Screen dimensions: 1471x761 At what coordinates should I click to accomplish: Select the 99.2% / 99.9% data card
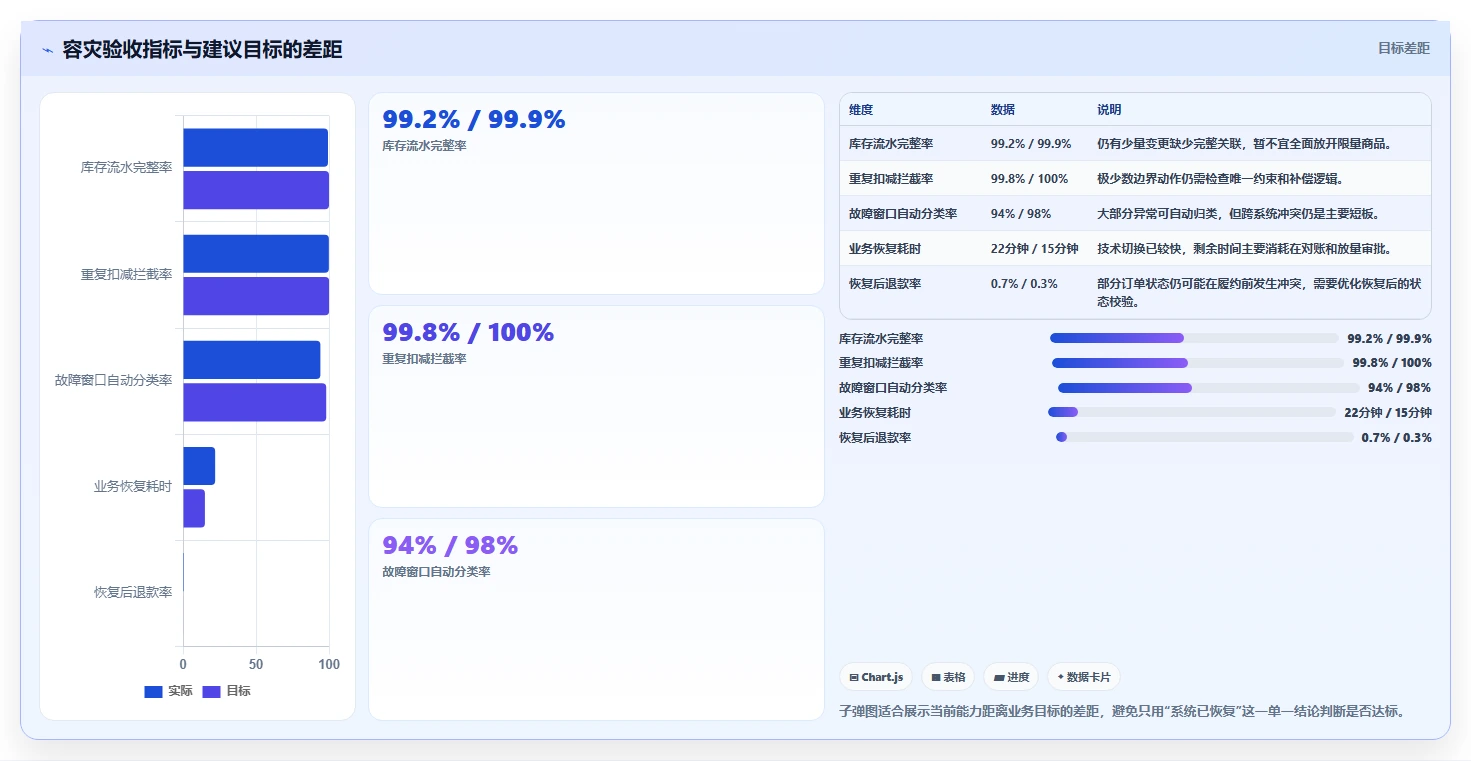pyautogui.click(x=596, y=193)
